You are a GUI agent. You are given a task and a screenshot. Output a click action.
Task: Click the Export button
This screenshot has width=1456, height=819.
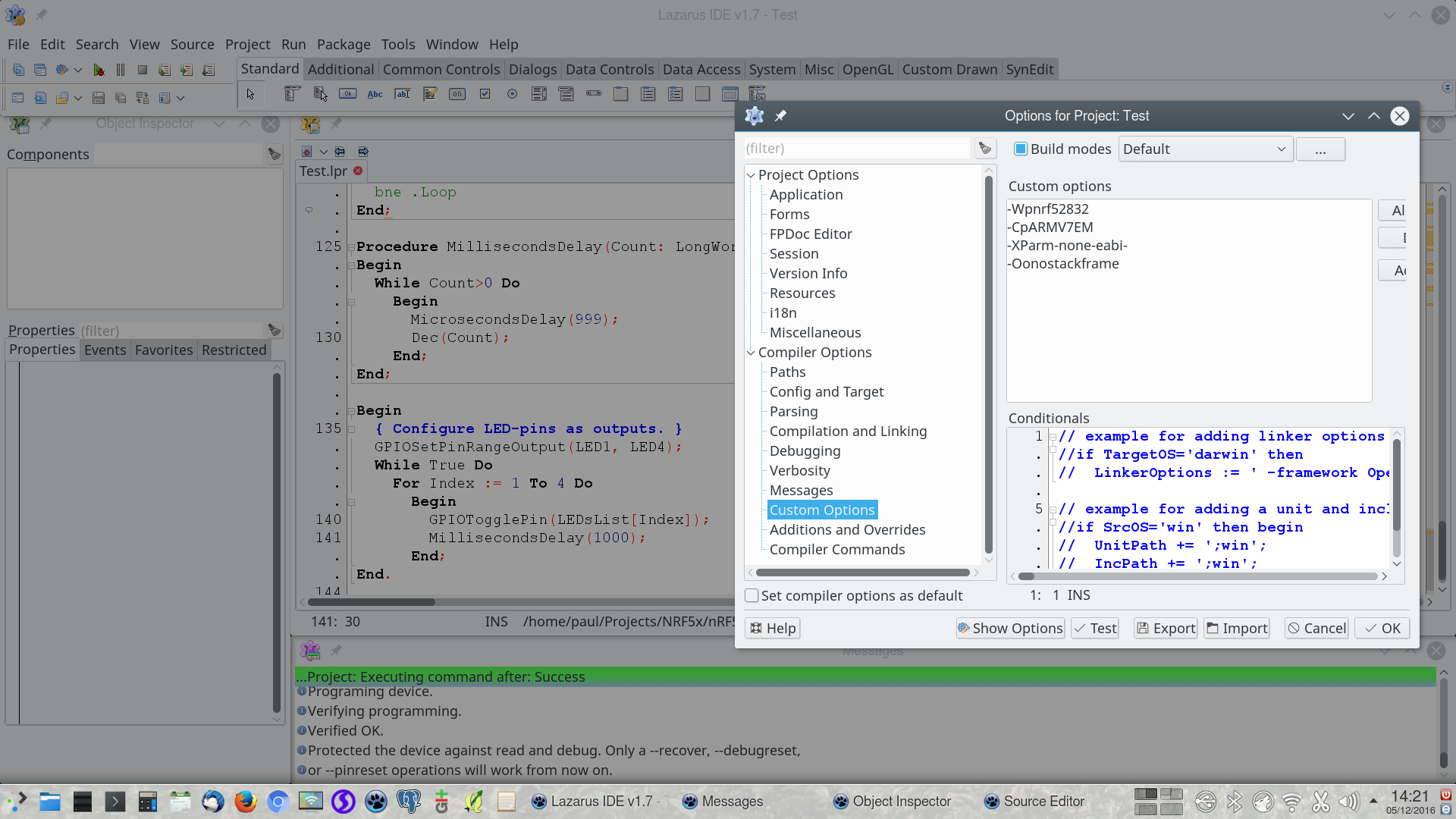(1166, 629)
